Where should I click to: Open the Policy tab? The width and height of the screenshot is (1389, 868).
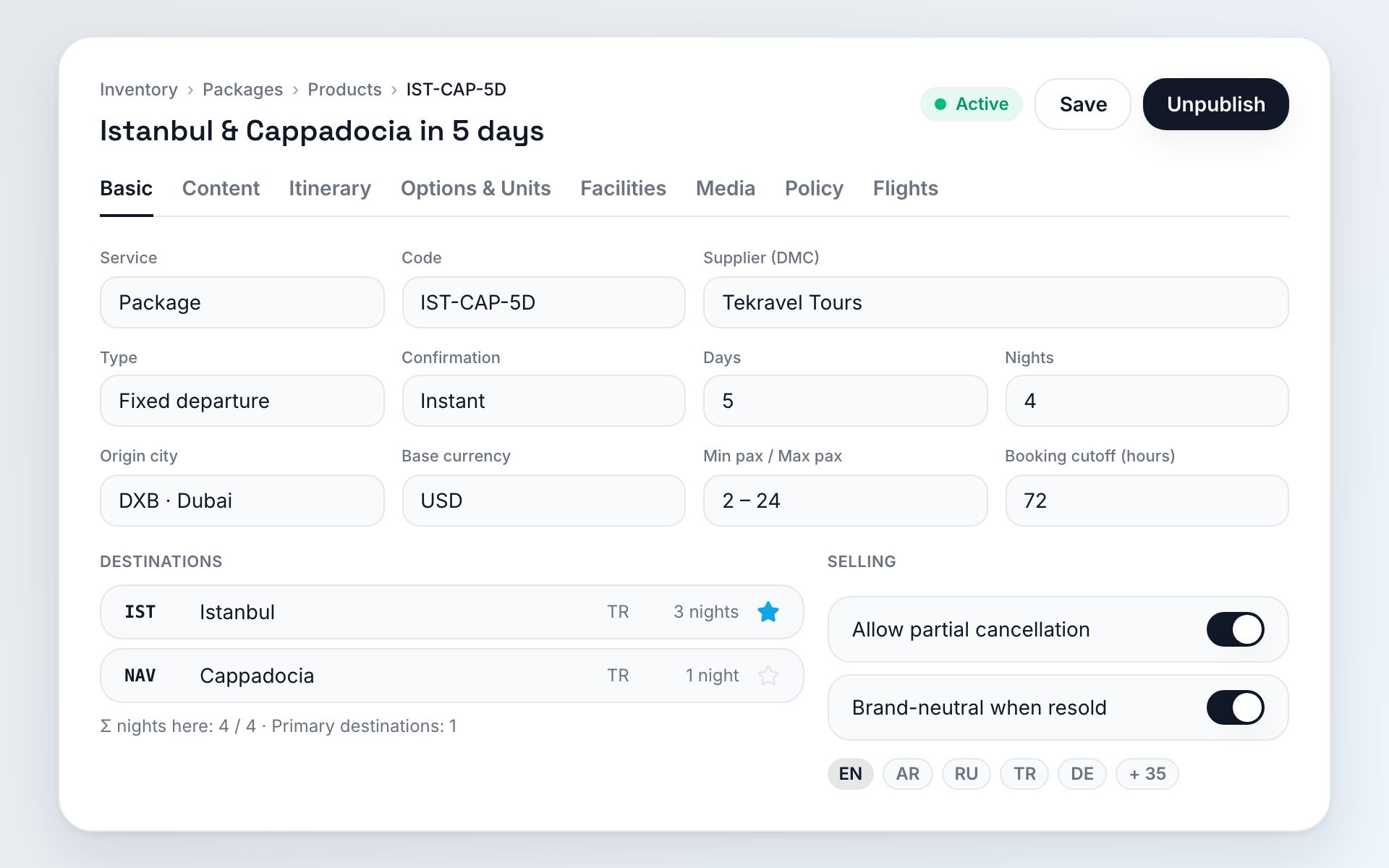(814, 188)
